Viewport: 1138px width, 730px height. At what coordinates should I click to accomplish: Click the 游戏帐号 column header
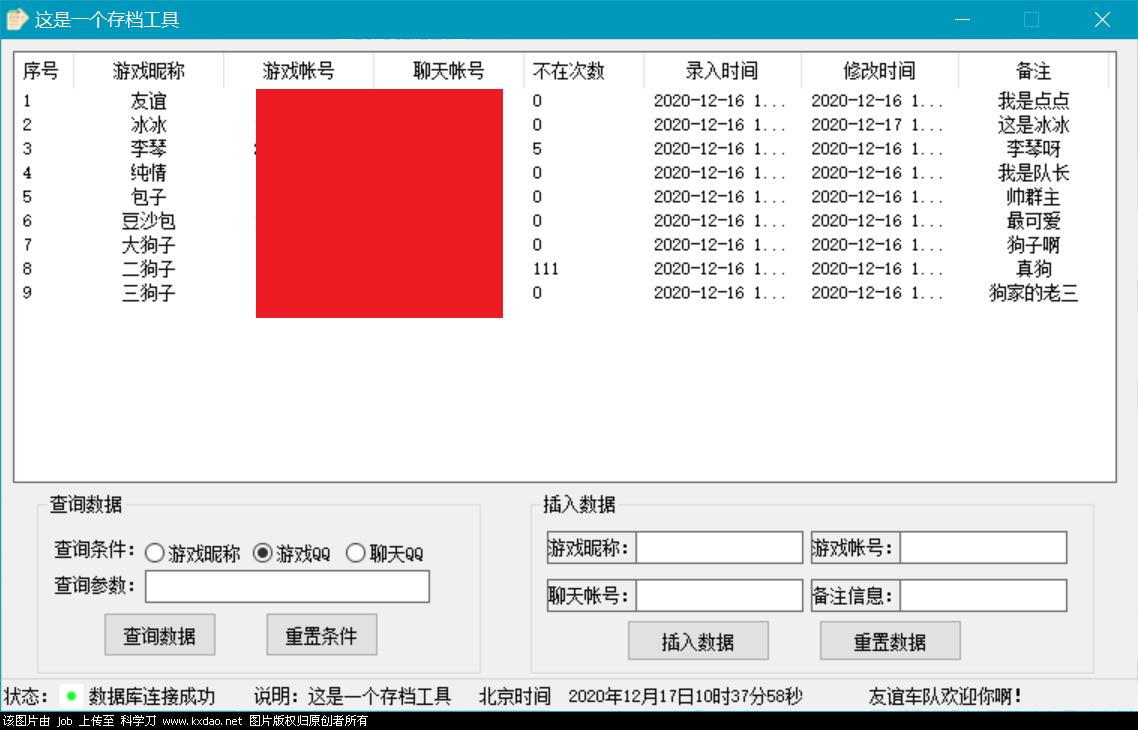[298, 71]
